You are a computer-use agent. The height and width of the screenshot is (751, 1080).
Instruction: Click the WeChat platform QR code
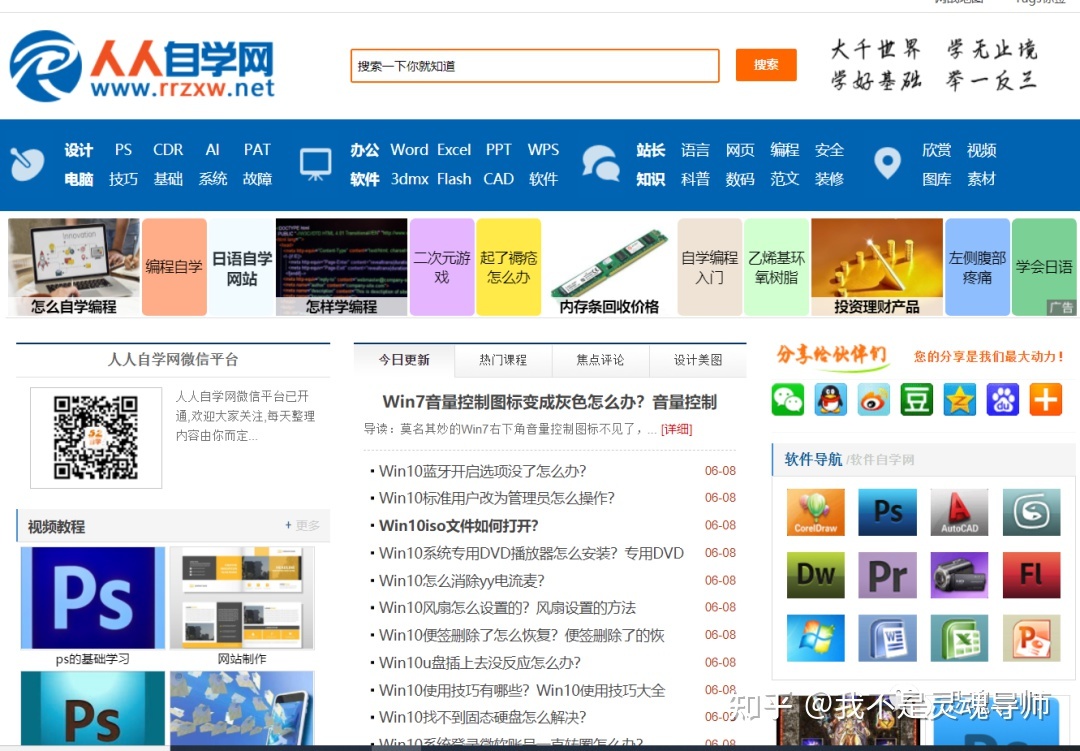96,438
